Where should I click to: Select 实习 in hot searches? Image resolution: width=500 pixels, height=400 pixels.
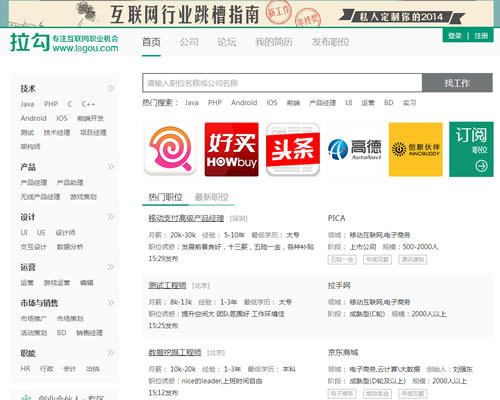(x=409, y=103)
